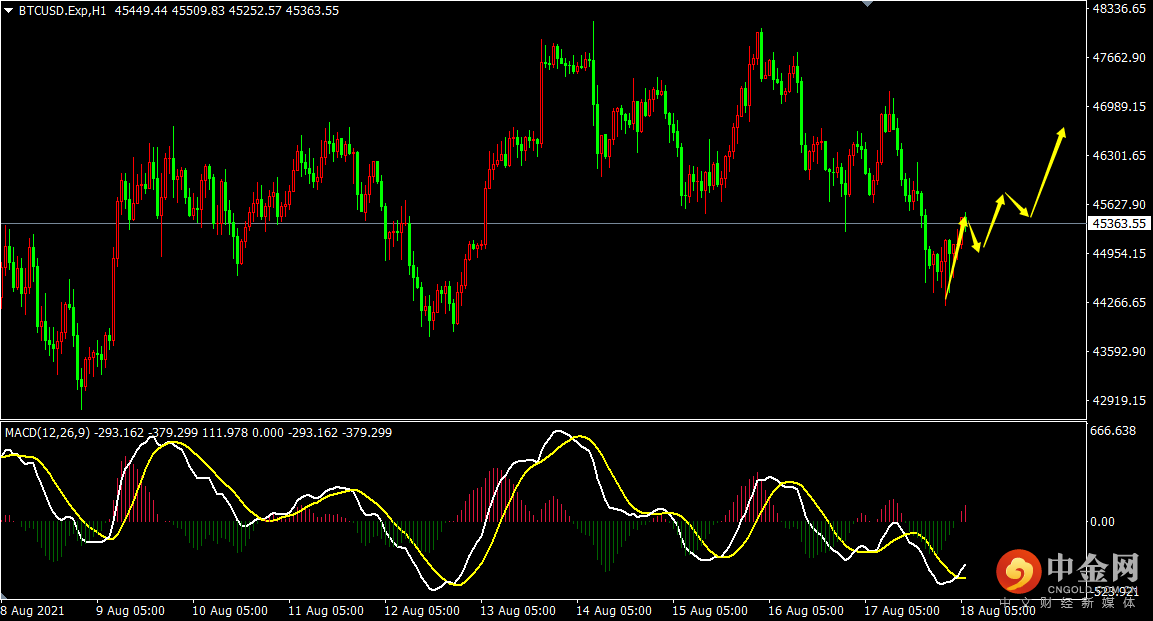The height and width of the screenshot is (621, 1153).
Task: Click the 44266.65 price axis label
Action: click(x=1117, y=303)
